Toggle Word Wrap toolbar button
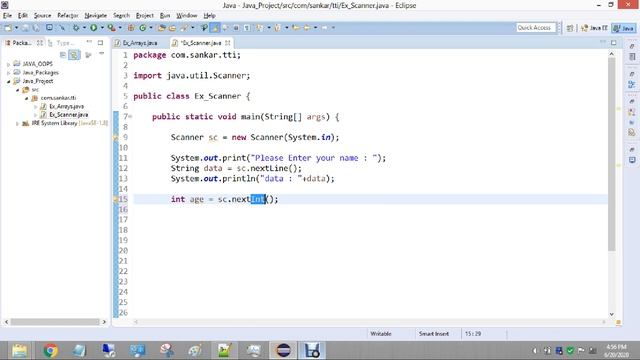640x360 pixels. [226, 28]
